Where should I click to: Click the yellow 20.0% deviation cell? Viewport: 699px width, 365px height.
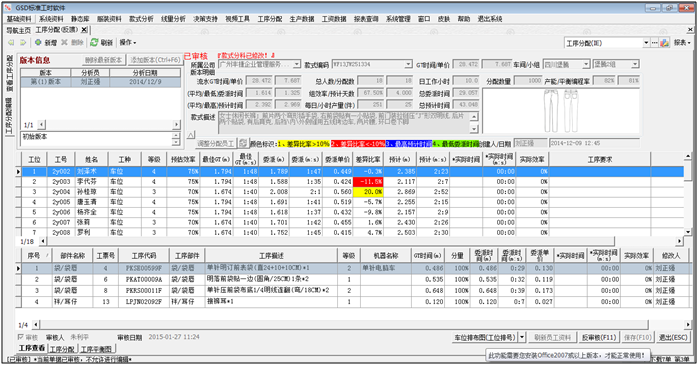[368, 192]
